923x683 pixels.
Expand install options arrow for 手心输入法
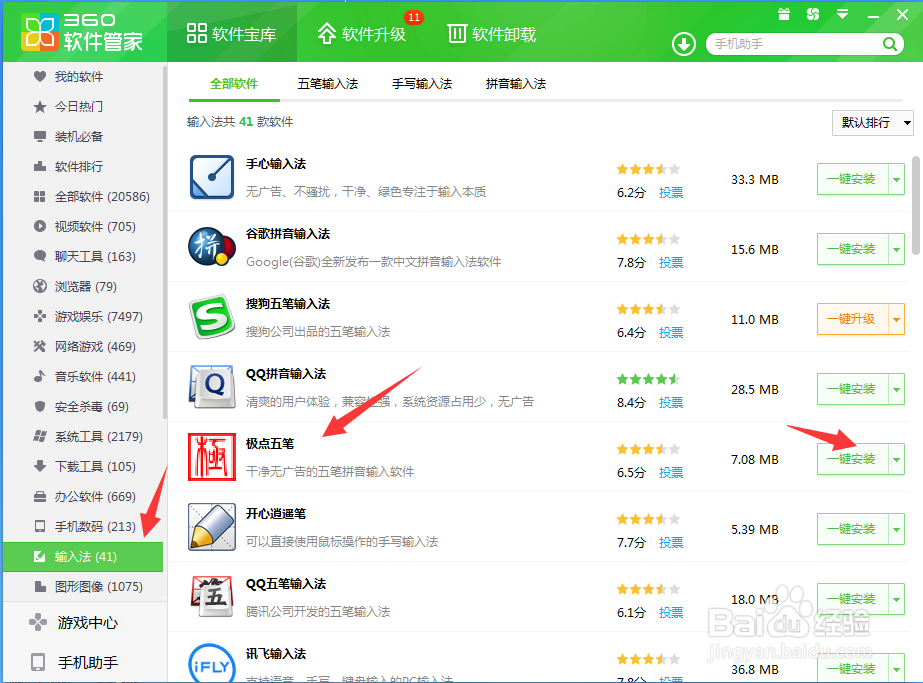pyautogui.click(x=897, y=179)
